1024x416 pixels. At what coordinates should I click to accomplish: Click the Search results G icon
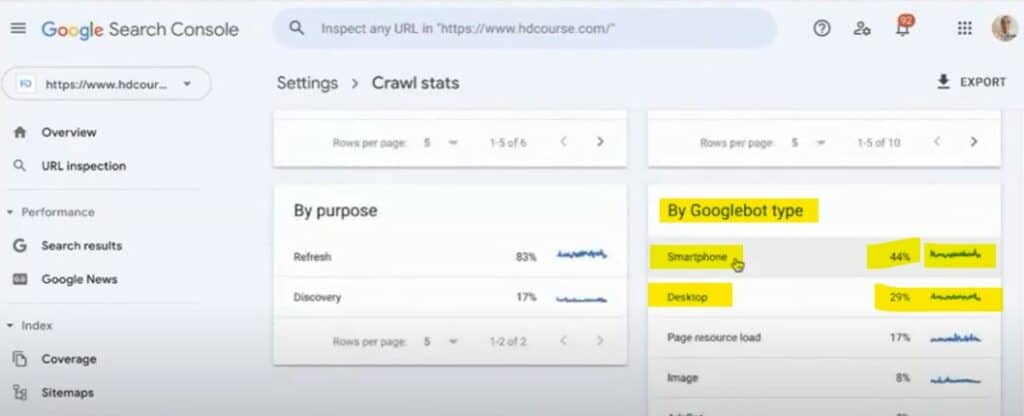click(x=20, y=246)
